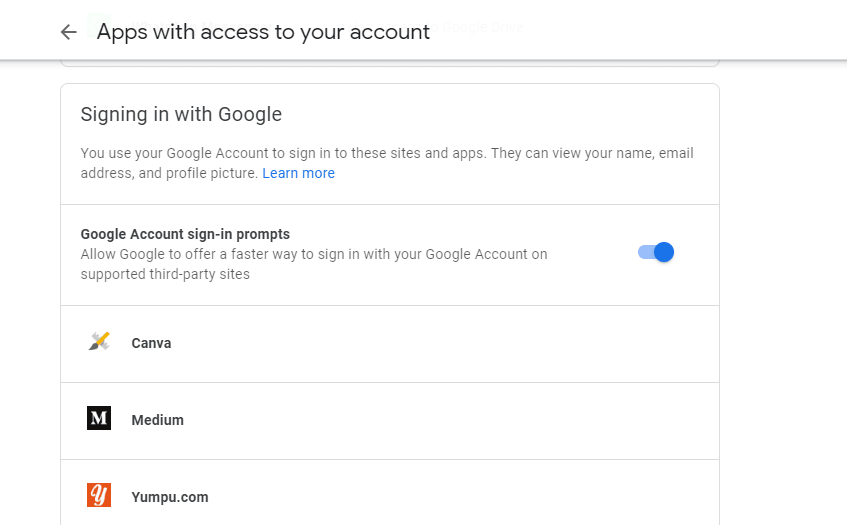Click empty space in the Yumpu.com row
Screen dimensions: 847x525
(x=432, y=493)
